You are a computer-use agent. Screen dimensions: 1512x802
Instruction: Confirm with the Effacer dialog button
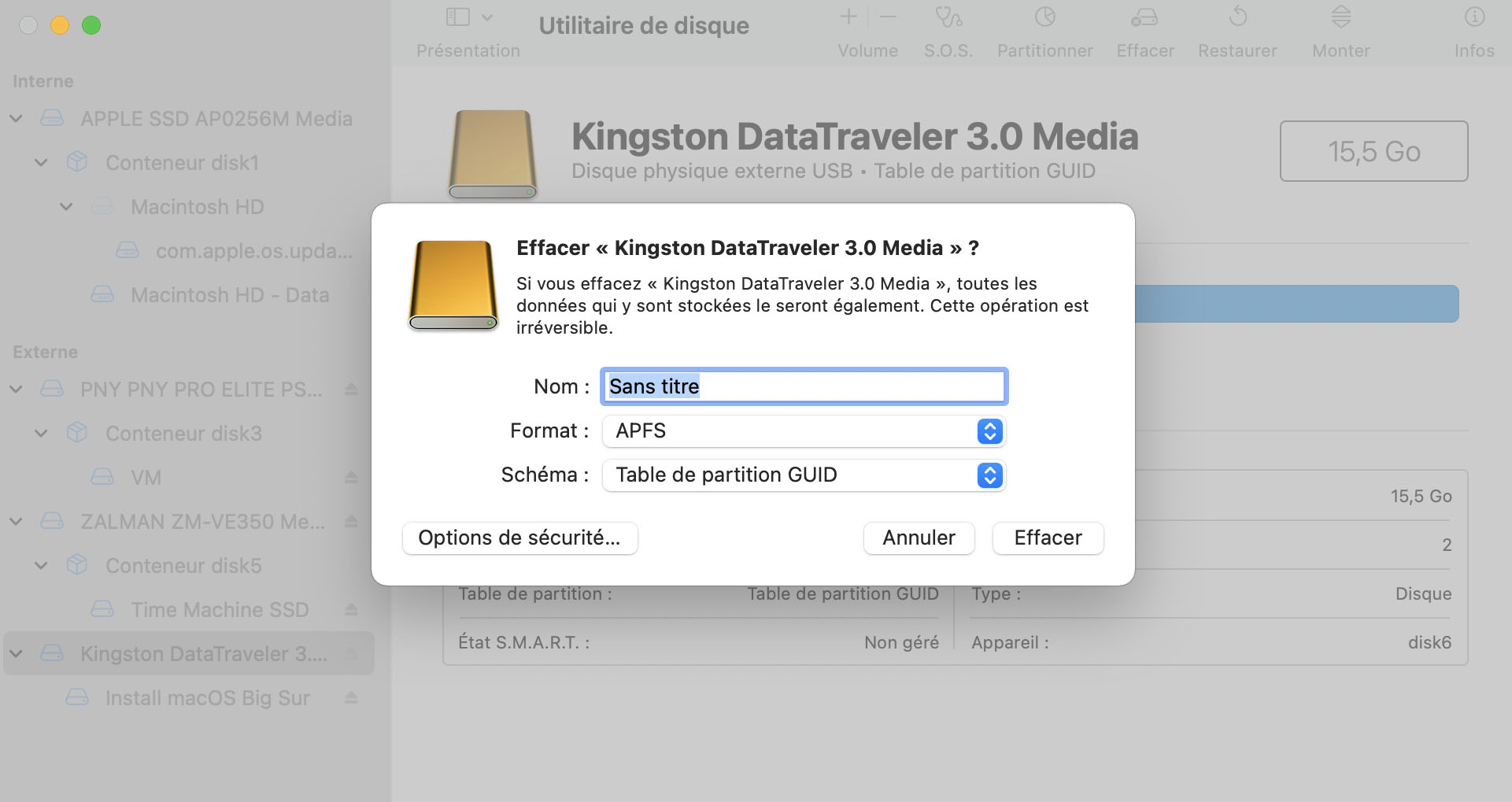tap(1048, 538)
